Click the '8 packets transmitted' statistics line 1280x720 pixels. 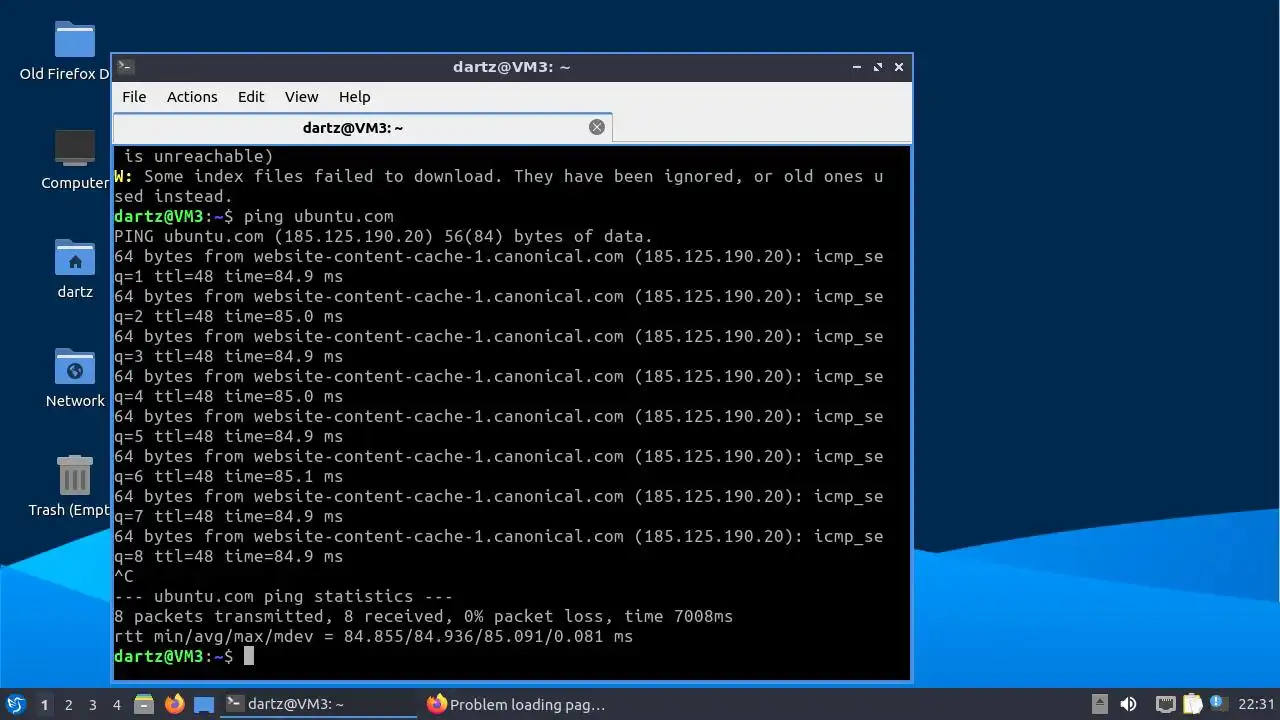pos(424,616)
